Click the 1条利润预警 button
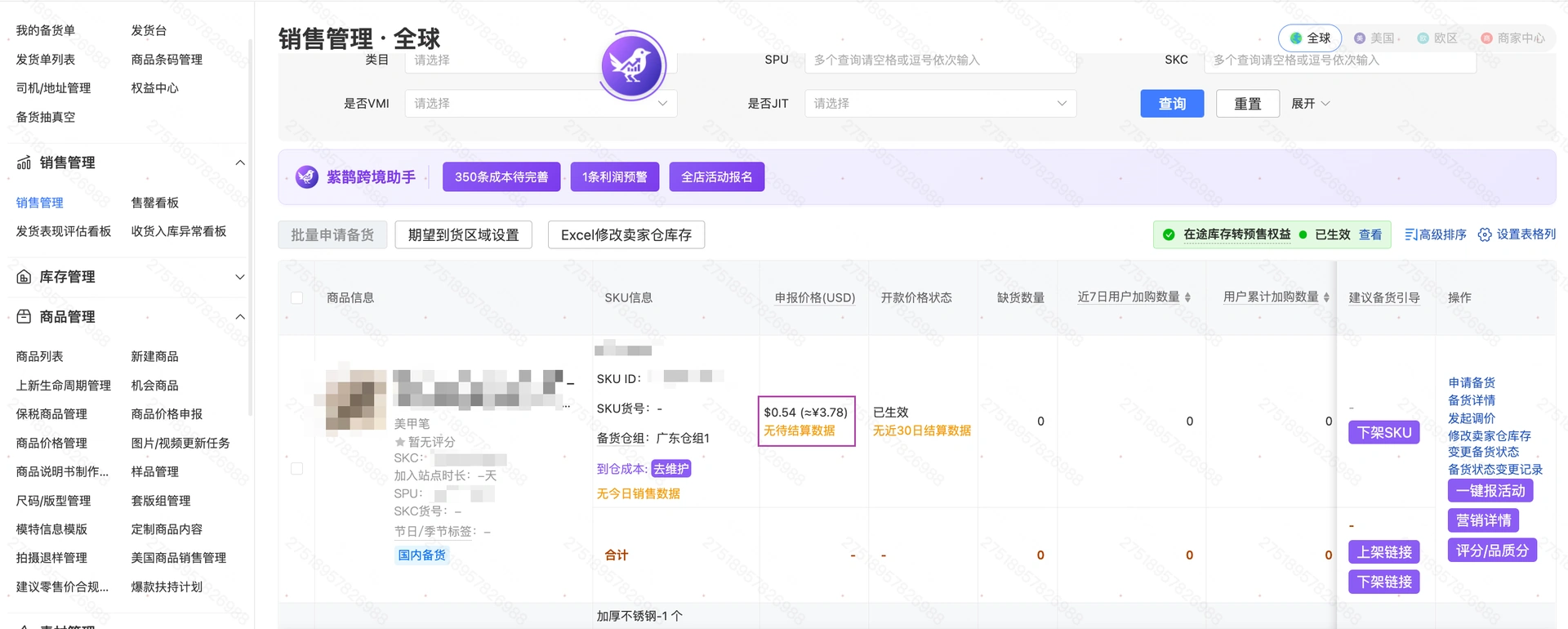 click(x=615, y=176)
